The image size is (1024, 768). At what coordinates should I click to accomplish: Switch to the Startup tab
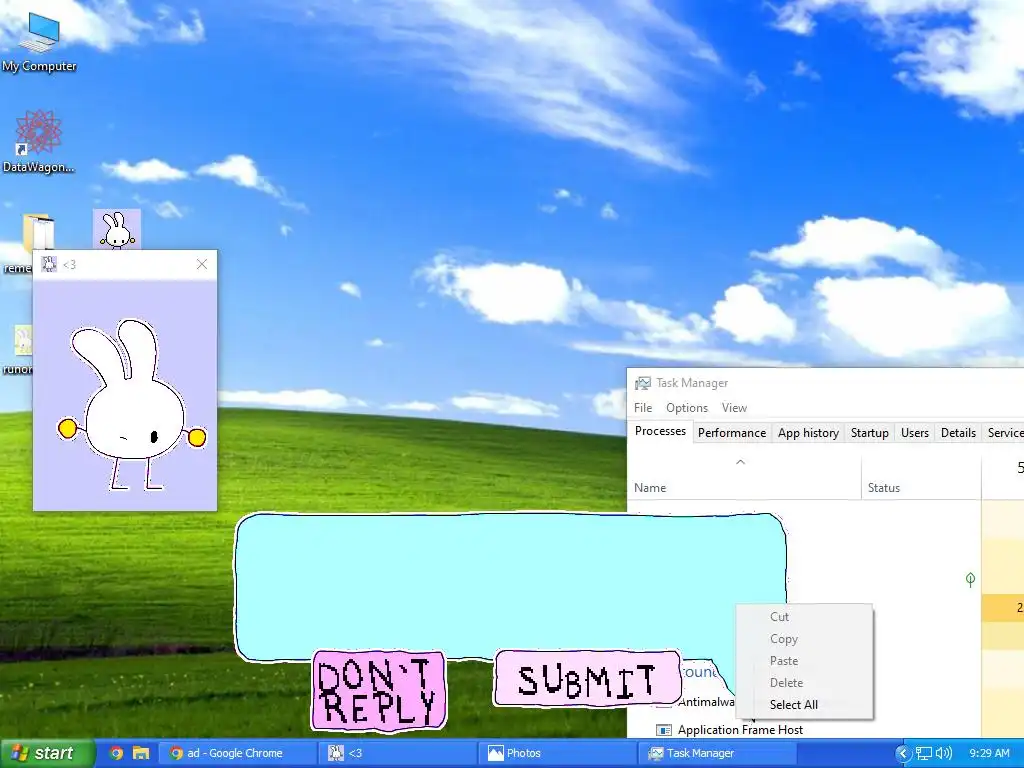point(869,433)
